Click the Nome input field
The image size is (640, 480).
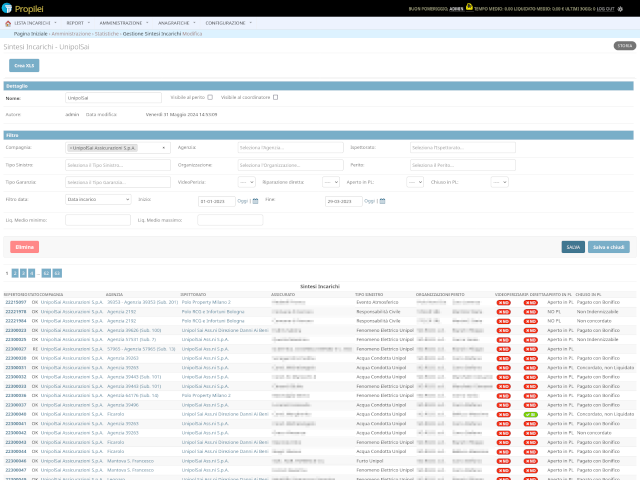pos(113,98)
